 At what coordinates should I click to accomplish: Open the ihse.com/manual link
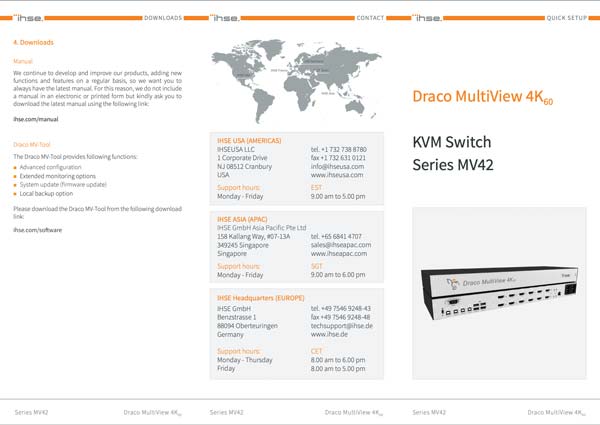pos(35,118)
